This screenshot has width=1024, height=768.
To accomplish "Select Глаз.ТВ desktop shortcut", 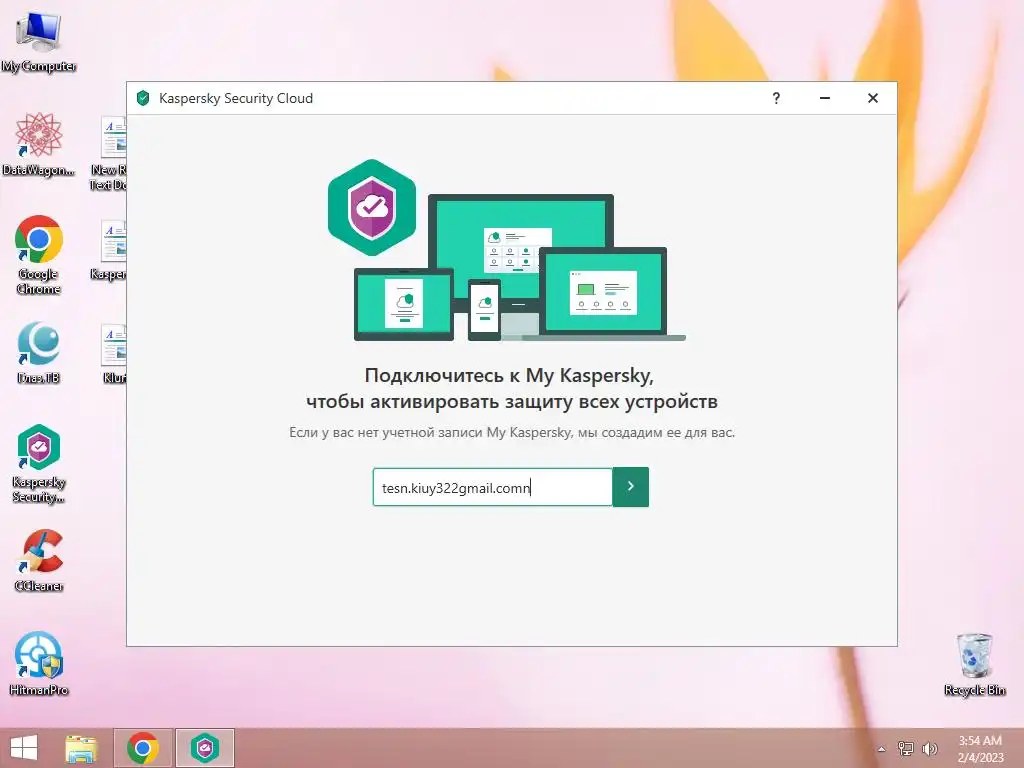I will click(39, 353).
